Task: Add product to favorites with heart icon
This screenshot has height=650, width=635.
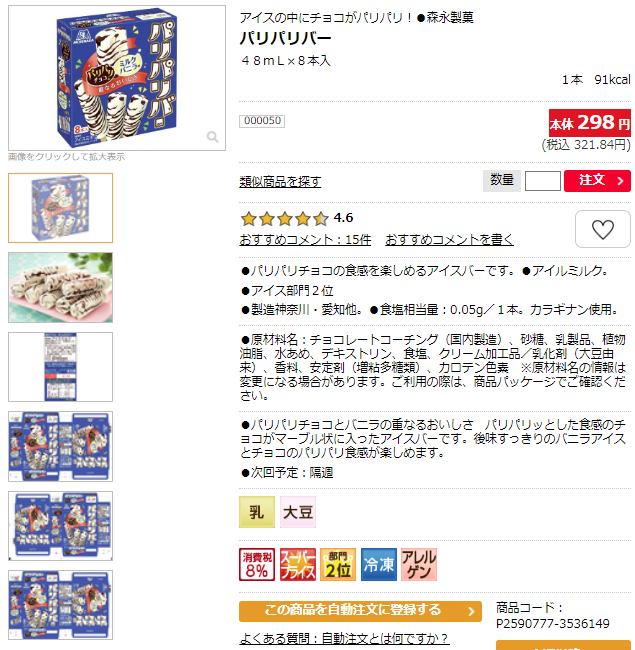Action: (x=603, y=229)
